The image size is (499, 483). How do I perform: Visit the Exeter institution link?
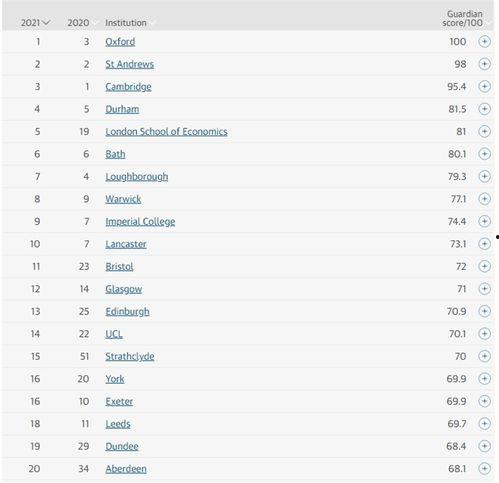(x=119, y=401)
